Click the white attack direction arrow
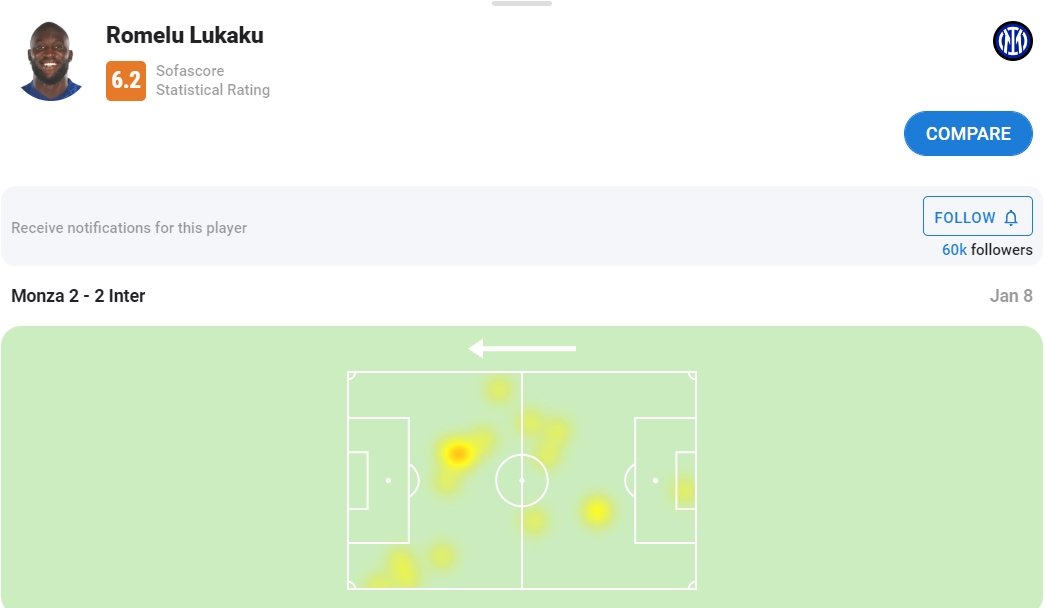Screen dimensions: 1045x608 tap(522, 348)
